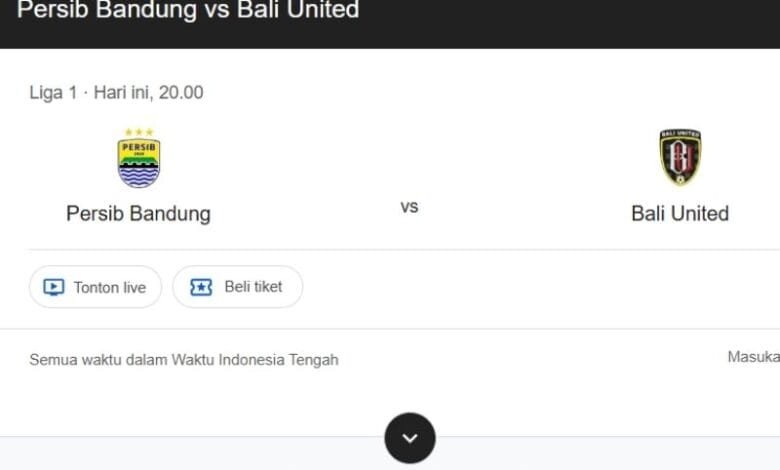The height and width of the screenshot is (470, 780).
Task: Click the Bali United club crest
Action: [x=680, y=158]
